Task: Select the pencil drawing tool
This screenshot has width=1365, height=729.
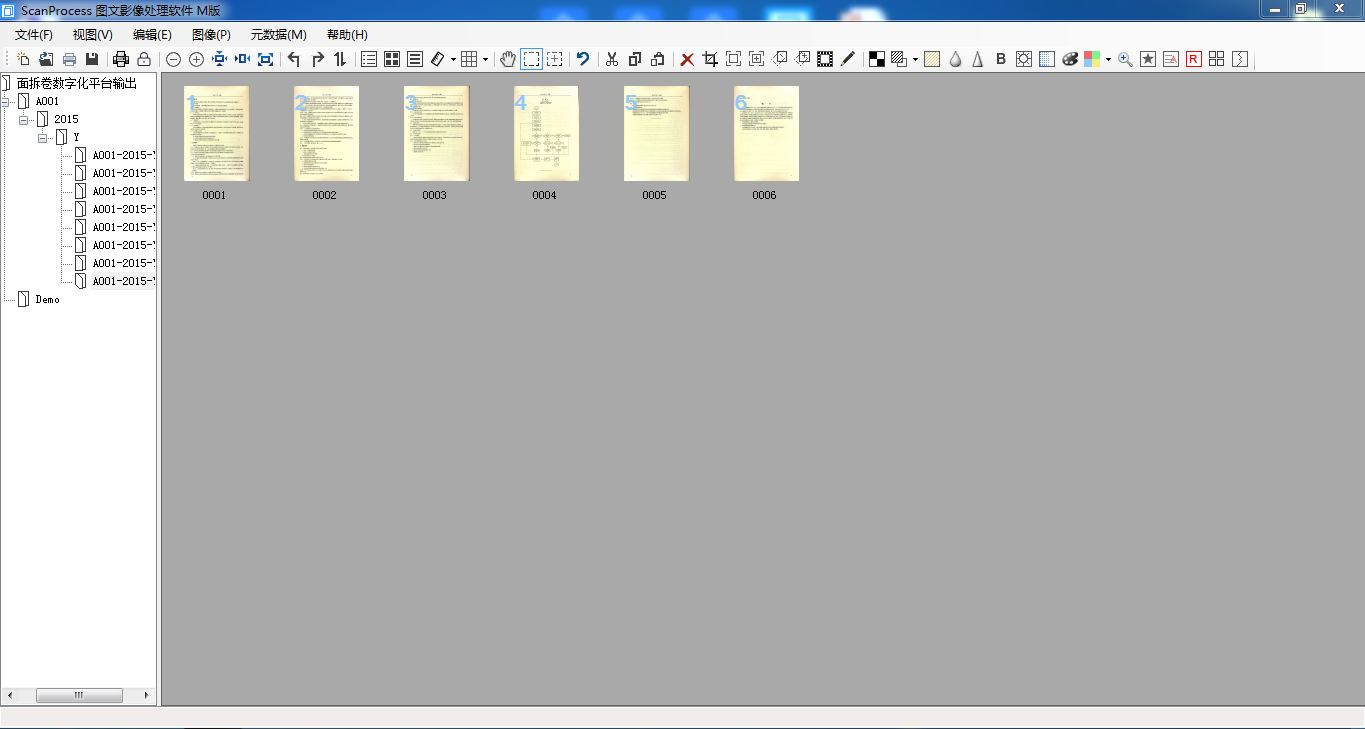Action: tap(848, 59)
